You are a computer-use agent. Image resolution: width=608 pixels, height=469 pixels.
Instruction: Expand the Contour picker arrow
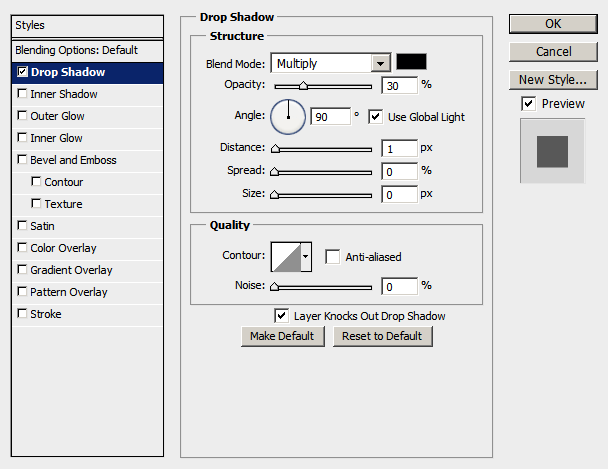click(306, 257)
